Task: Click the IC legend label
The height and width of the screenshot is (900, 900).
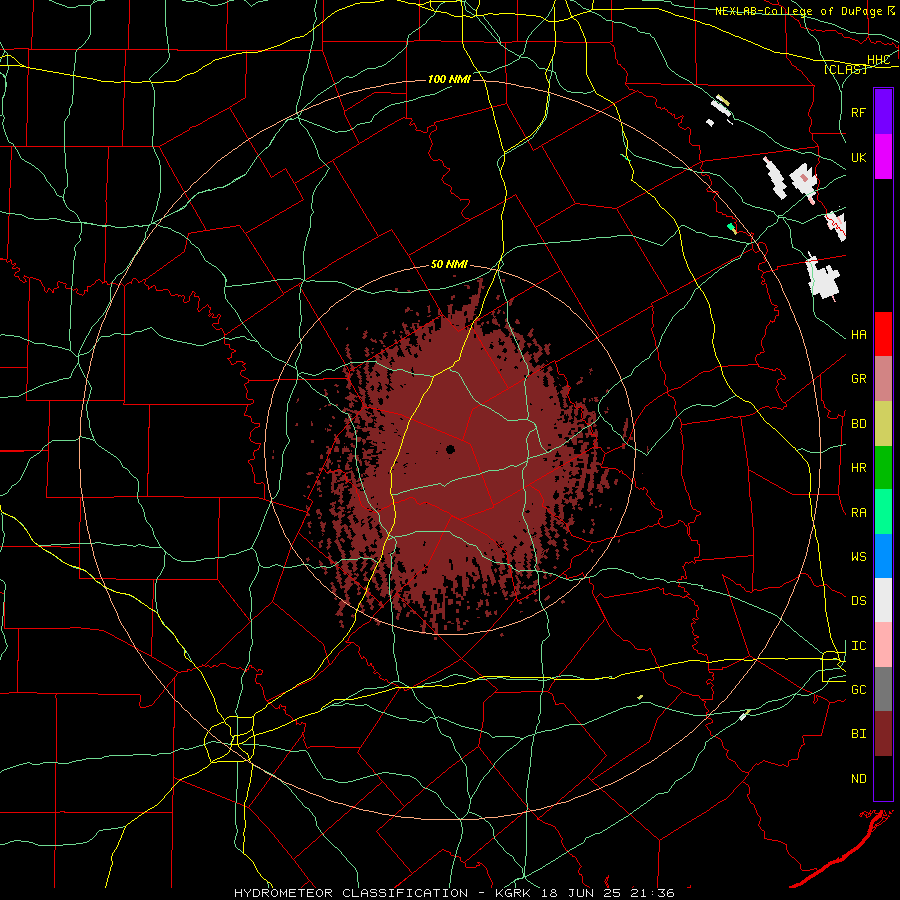Action: pos(858,646)
